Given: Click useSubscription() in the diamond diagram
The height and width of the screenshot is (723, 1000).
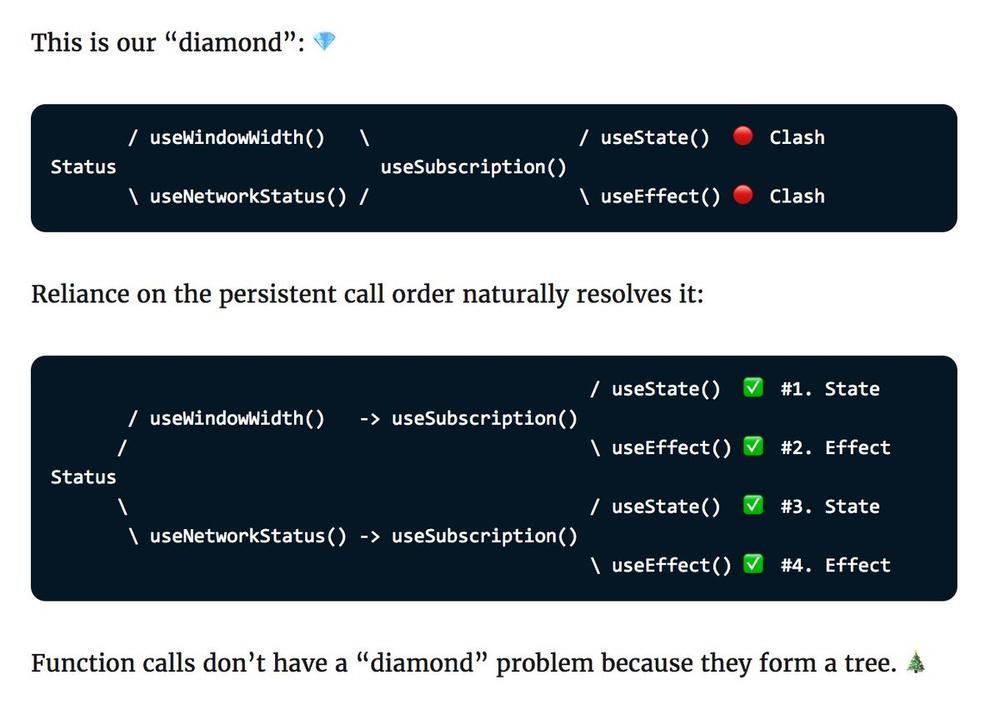Looking at the screenshot, I should pos(473,167).
